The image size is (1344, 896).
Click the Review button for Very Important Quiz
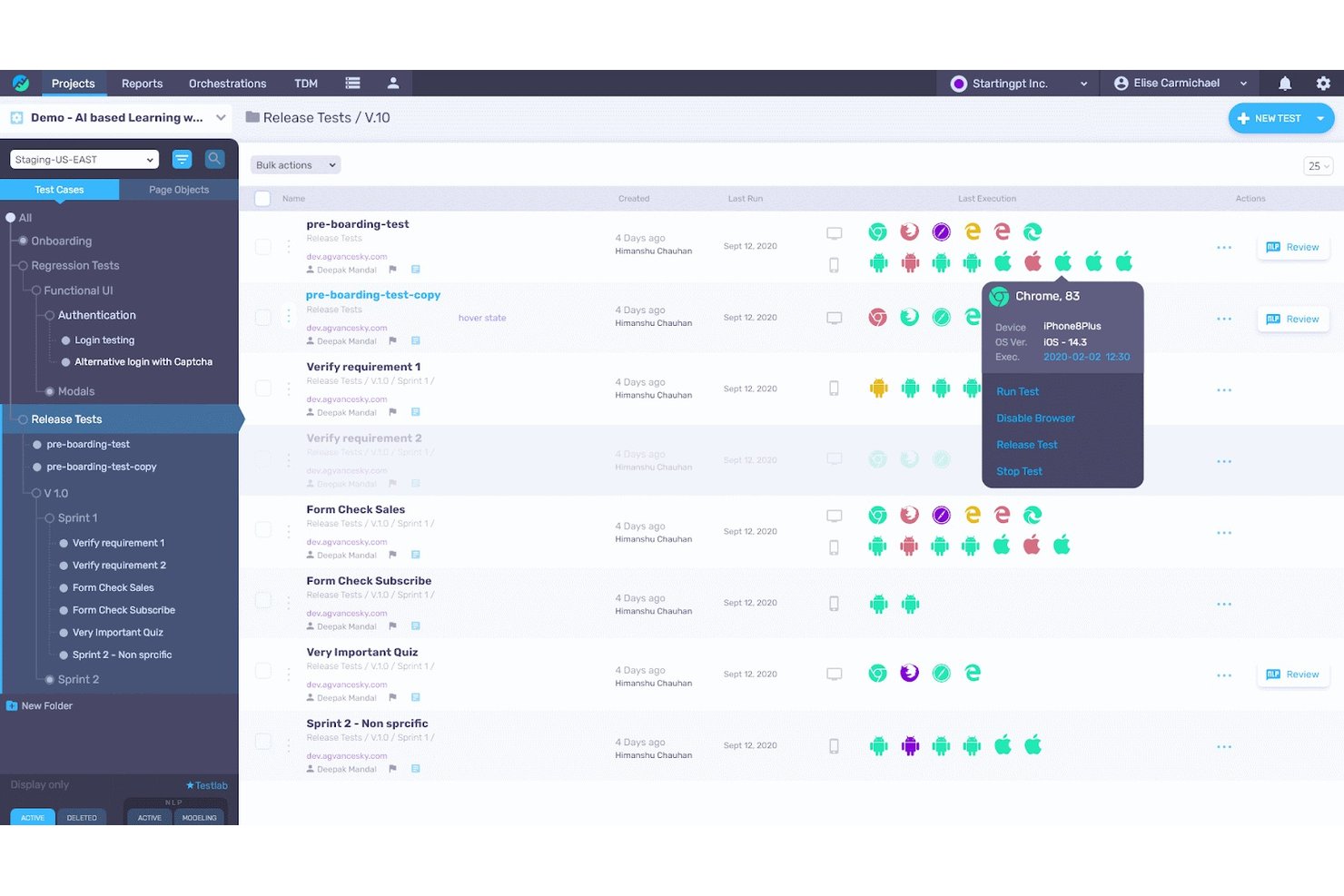point(1292,674)
